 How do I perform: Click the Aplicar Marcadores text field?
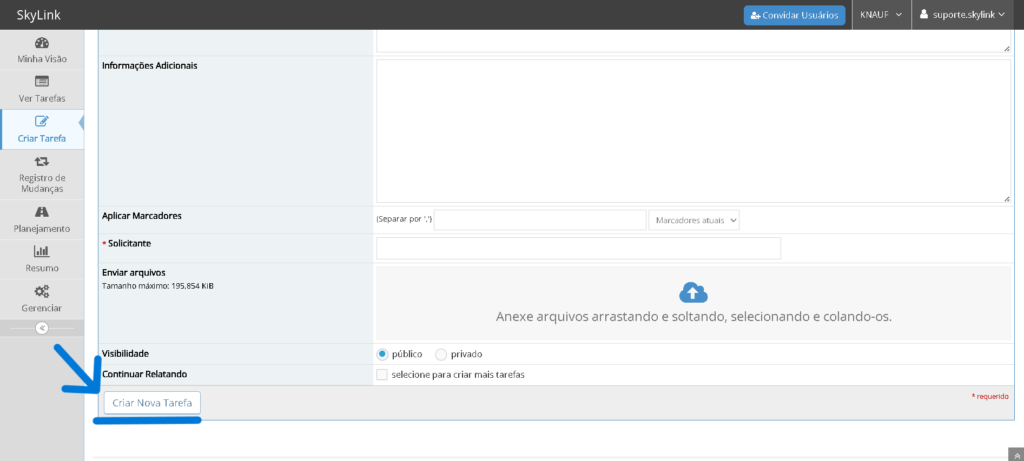pos(540,220)
